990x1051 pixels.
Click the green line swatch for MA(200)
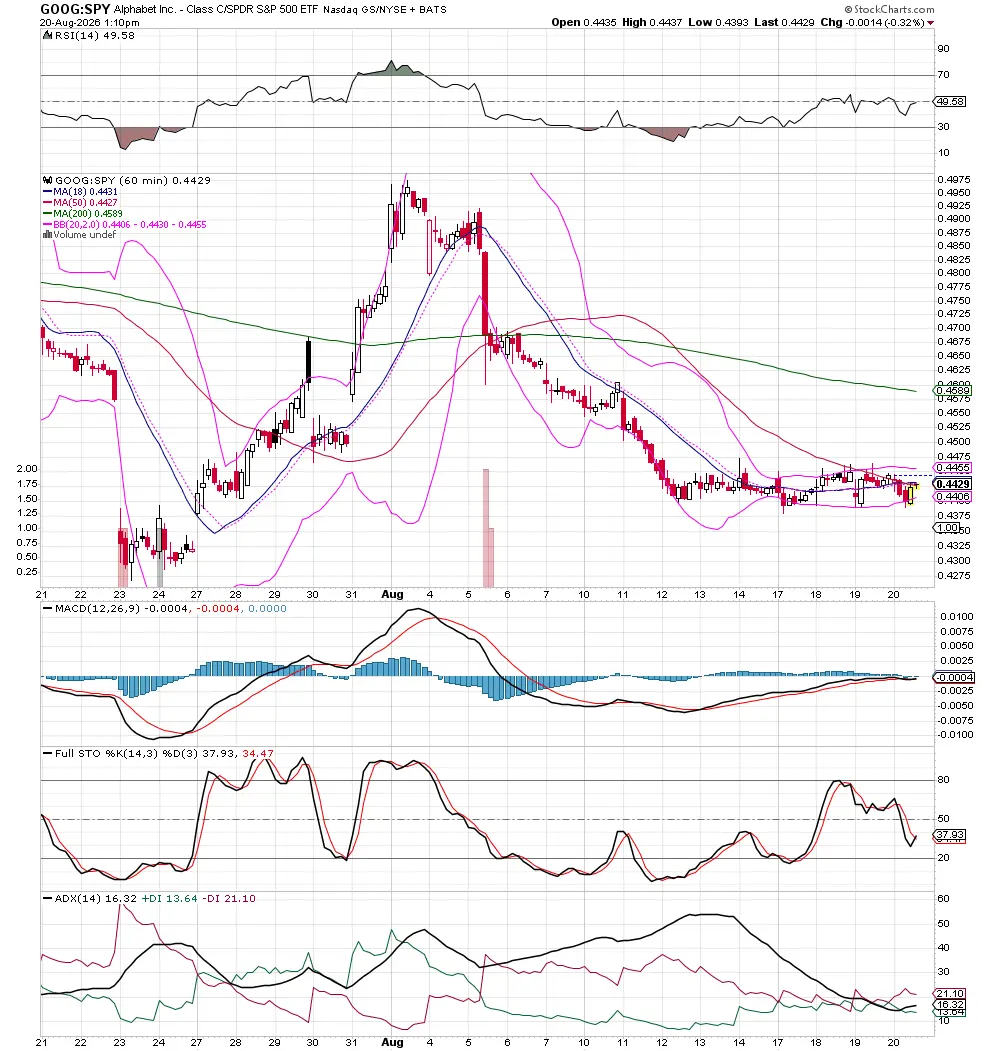pyautogui.click(x=47, y=213)
